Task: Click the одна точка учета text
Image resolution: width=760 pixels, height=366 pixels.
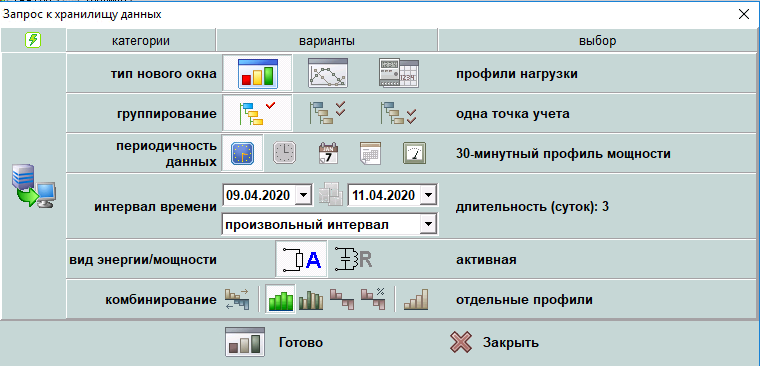Action: 512,114
